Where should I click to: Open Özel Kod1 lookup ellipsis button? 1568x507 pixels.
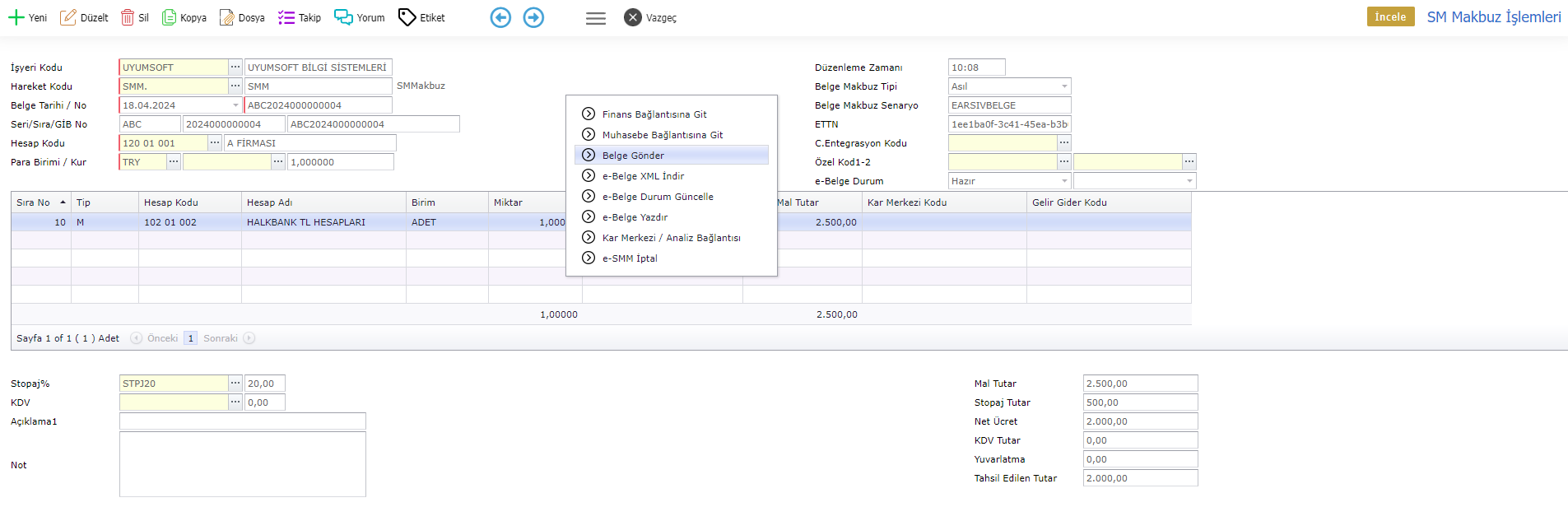(1064, 161)
